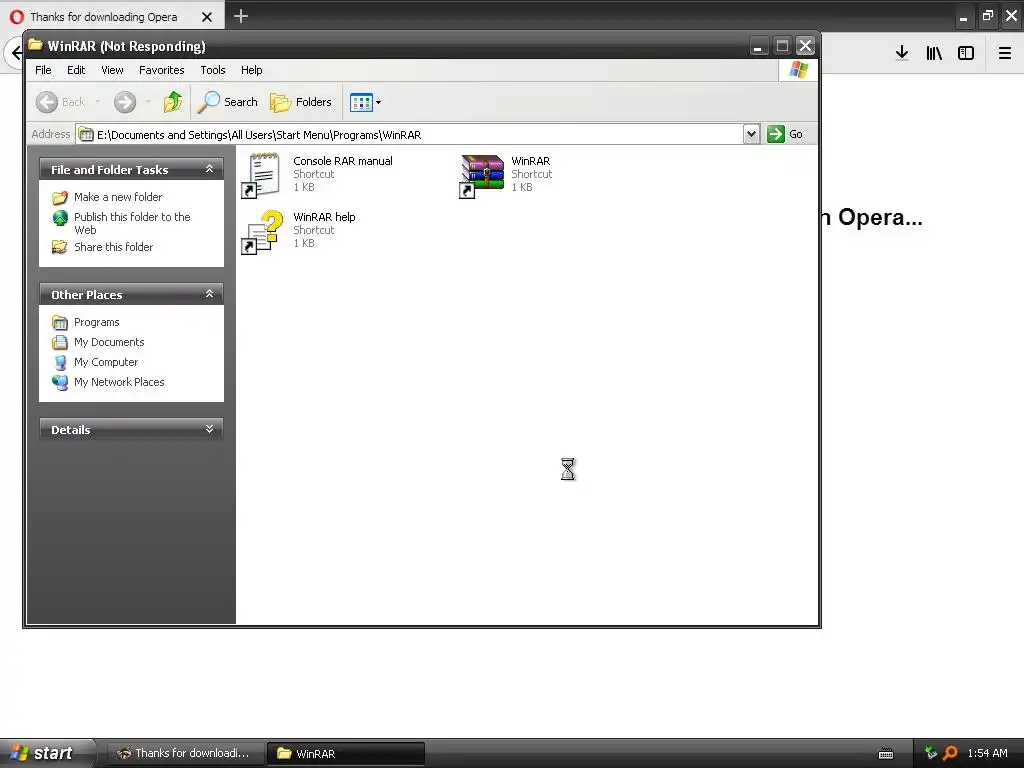
Task: Open the View menu
Action: coord(112,70)
